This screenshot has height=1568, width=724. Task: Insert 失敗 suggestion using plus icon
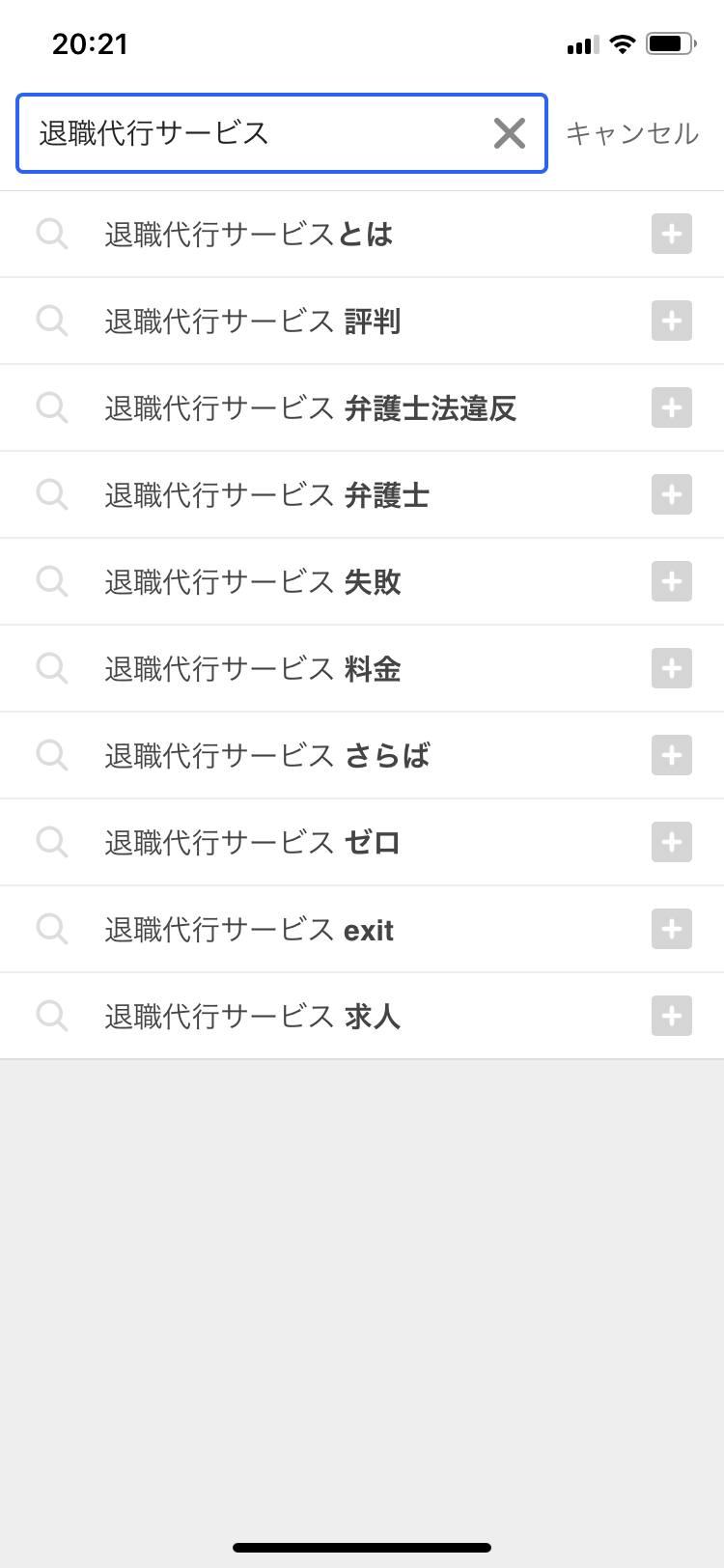(x=672, y=581)
